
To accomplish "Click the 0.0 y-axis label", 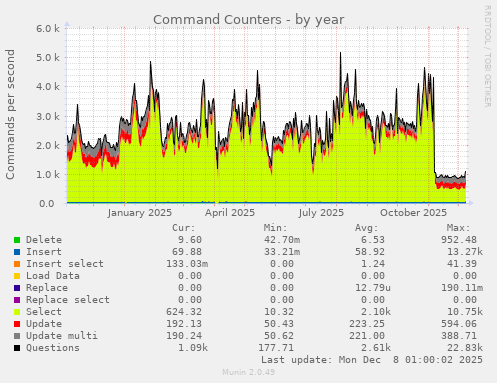I will [x=47, y=203].
